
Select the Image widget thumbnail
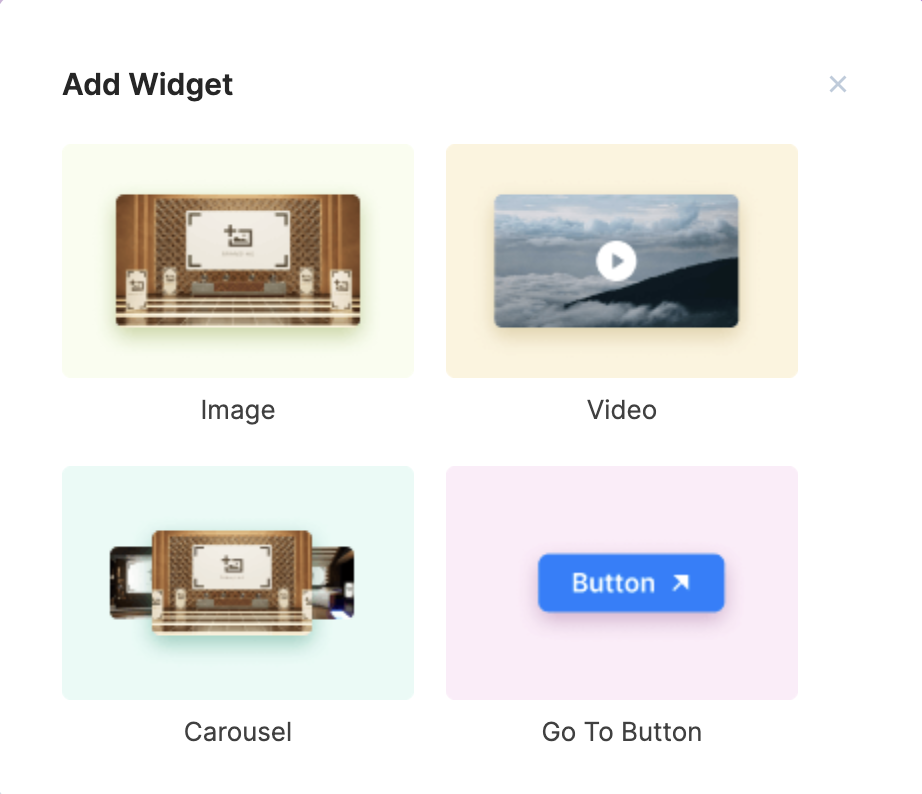coord(237,260)
